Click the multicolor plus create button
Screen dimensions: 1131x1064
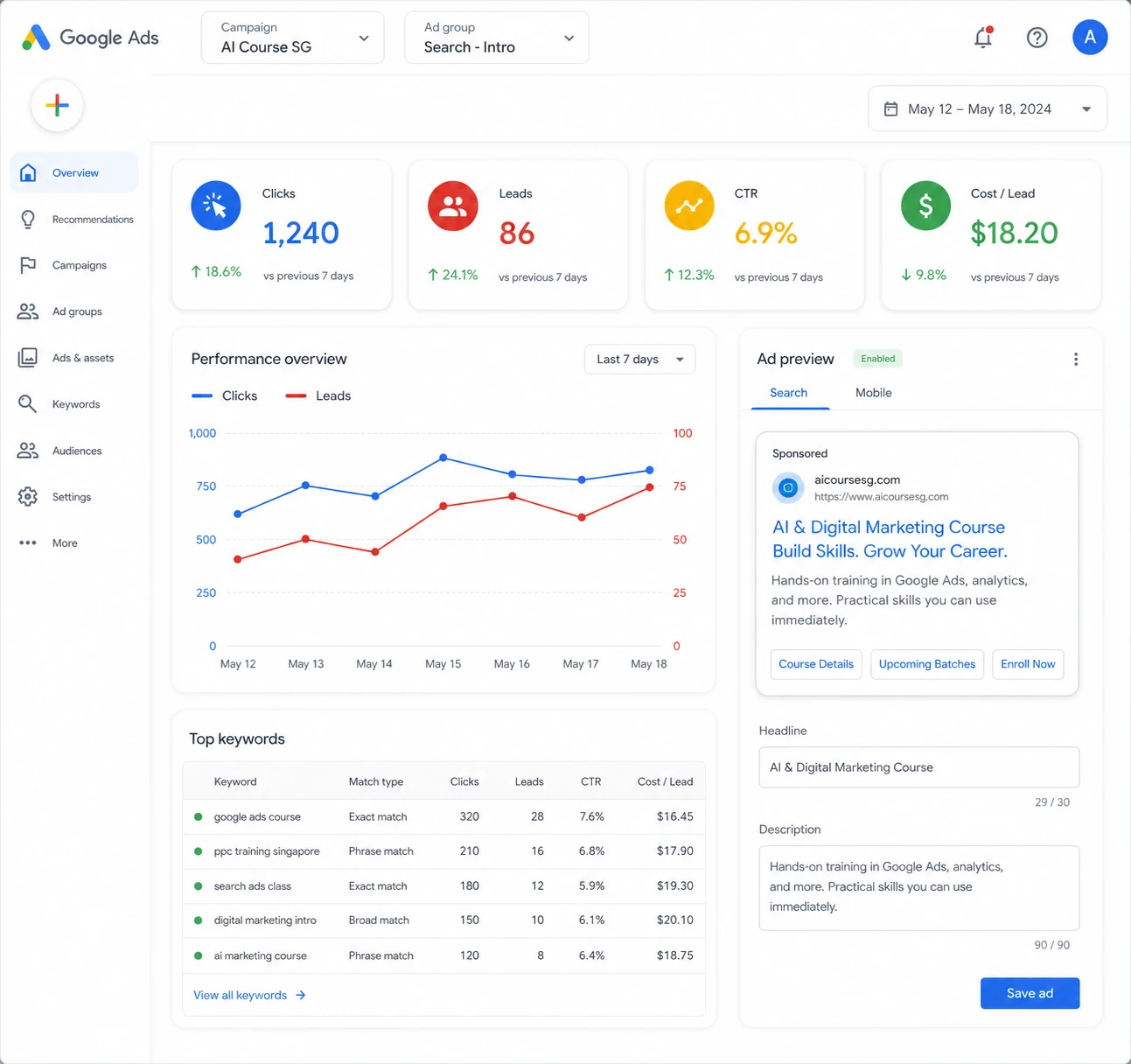(x=57, y=105)
